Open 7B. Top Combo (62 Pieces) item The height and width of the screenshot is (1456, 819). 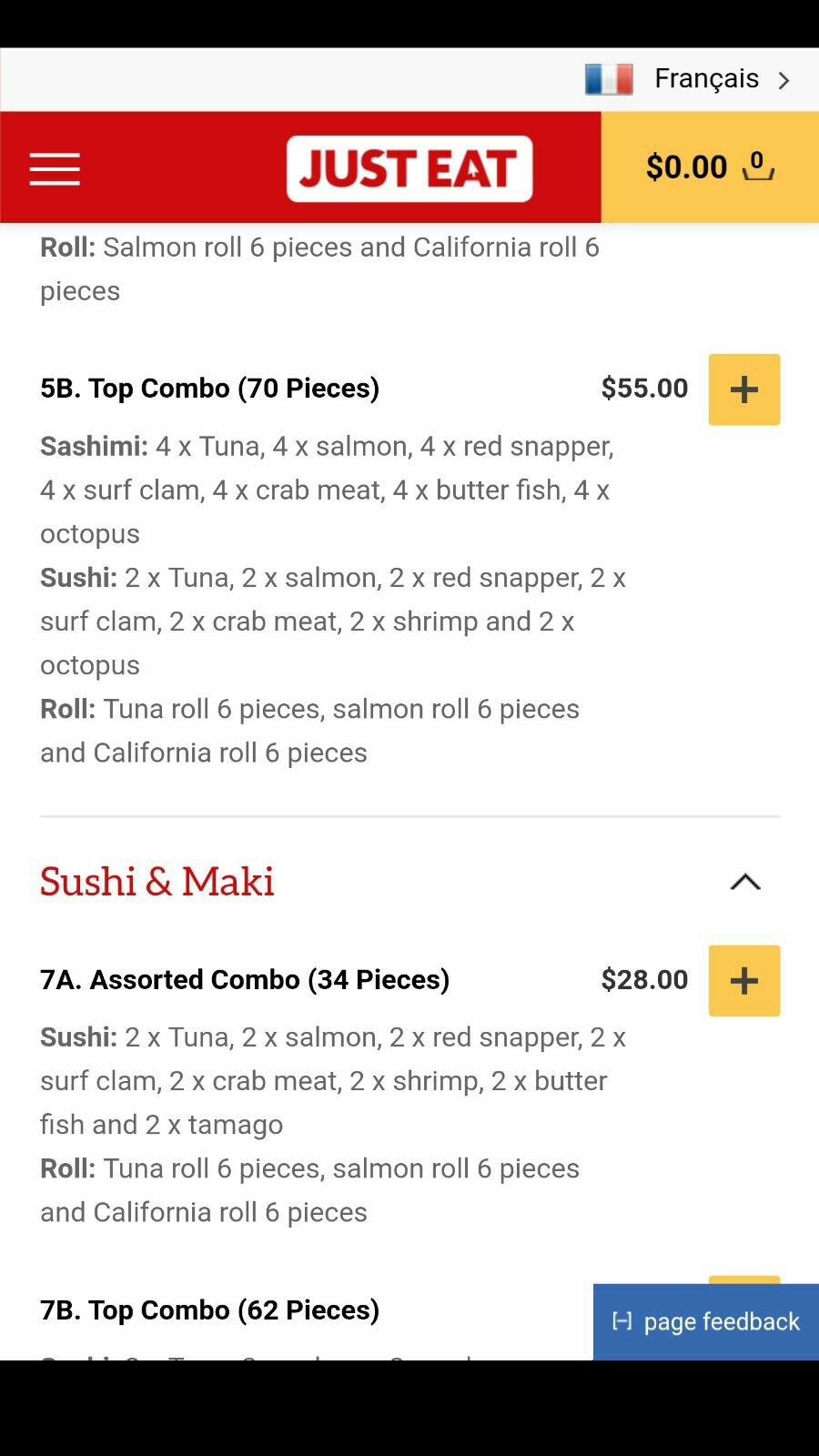click(209, 1310)
